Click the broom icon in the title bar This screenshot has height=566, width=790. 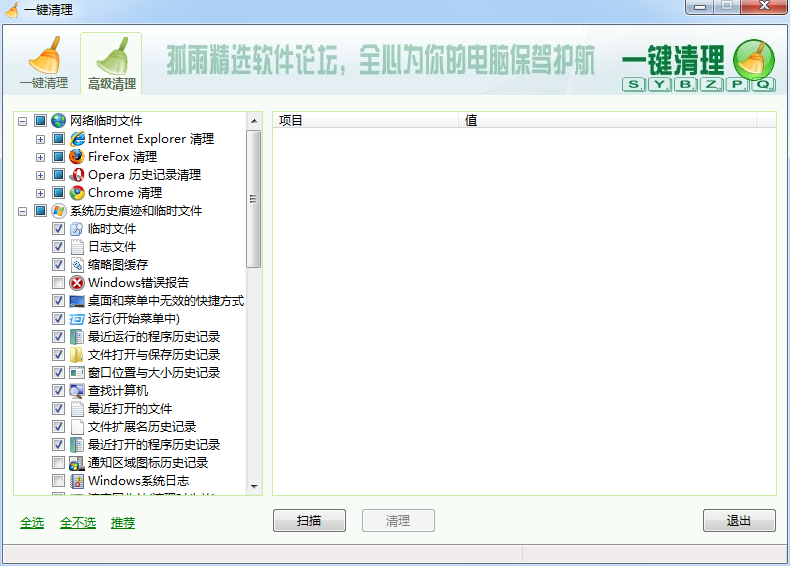12,9
